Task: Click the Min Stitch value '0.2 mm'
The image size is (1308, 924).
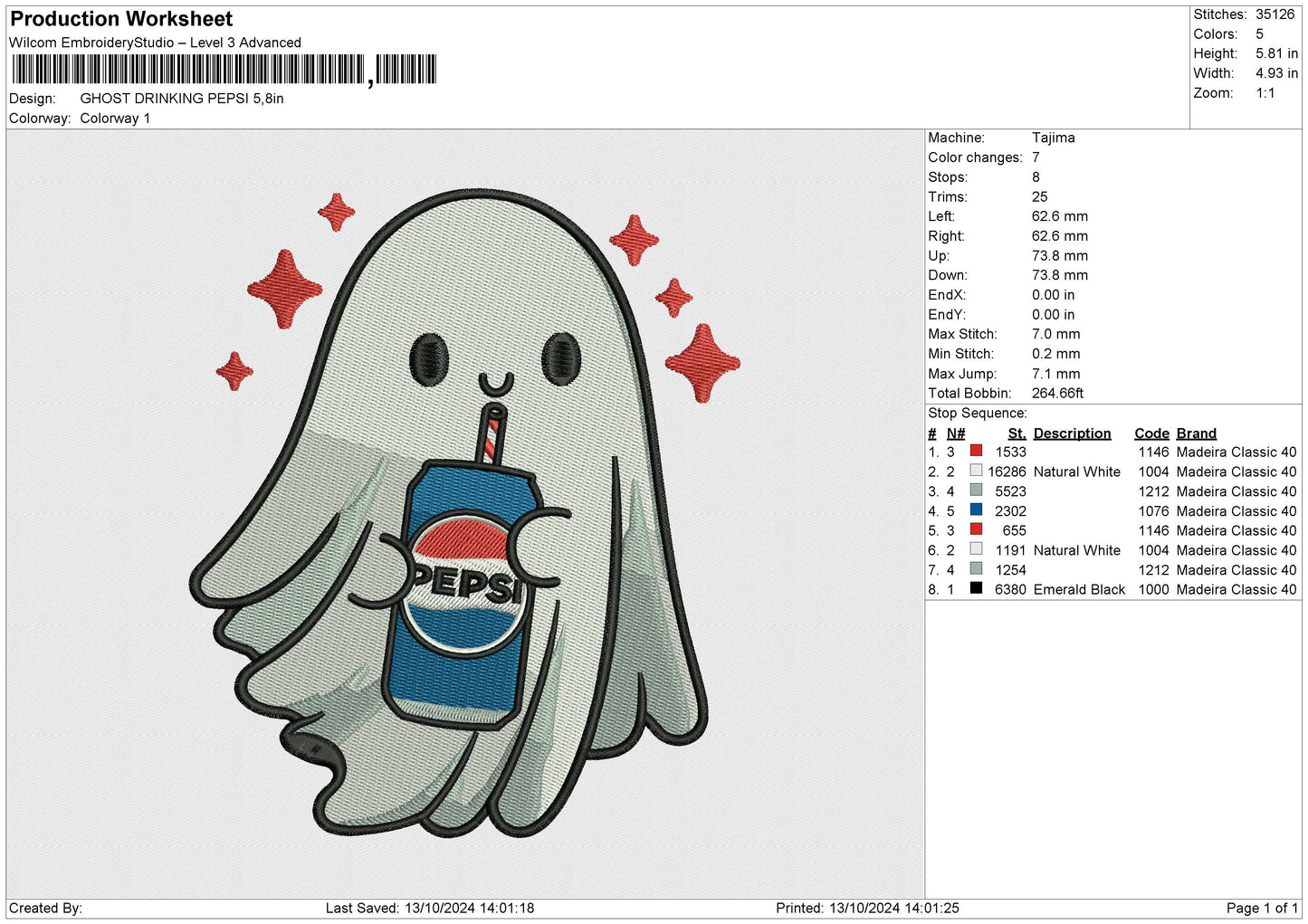Action: tap(1055, 354)
